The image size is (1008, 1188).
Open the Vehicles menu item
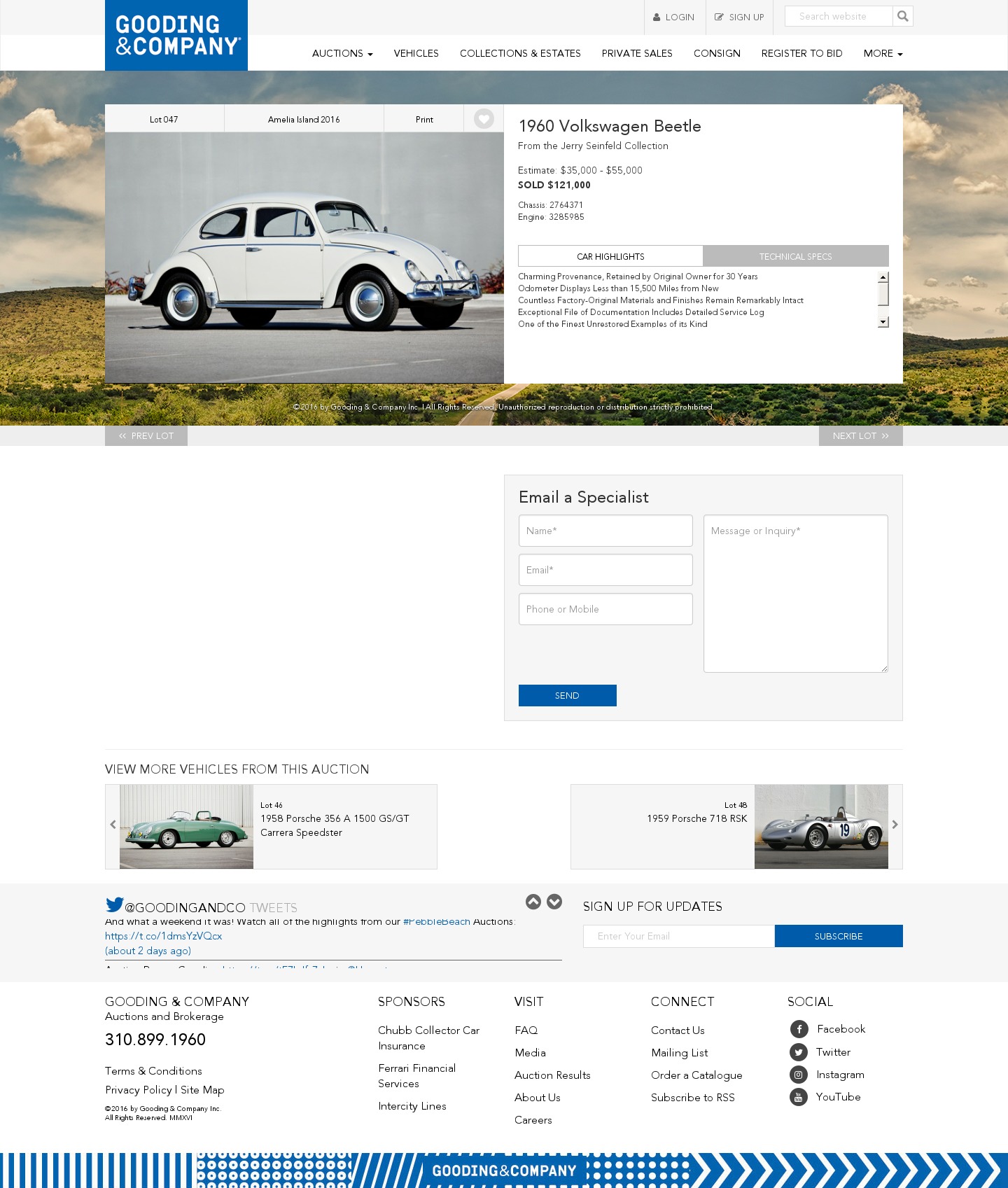click(416, 53)
